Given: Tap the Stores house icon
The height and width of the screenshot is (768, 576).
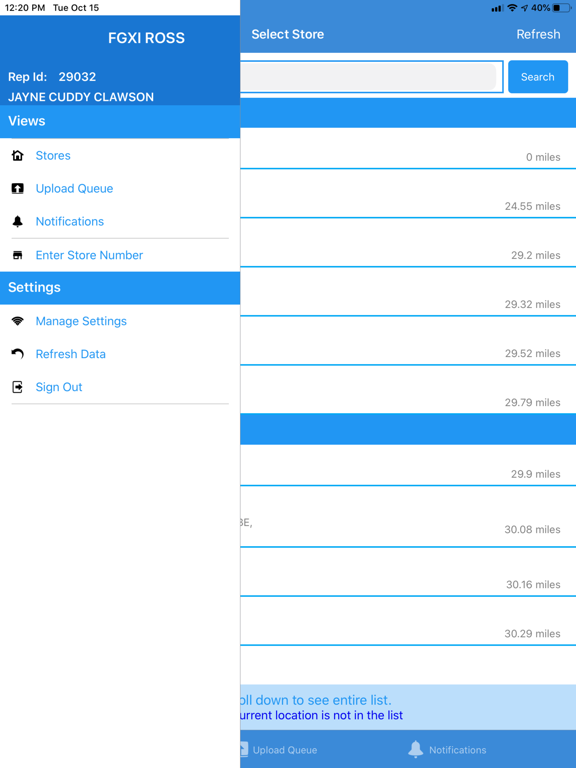Looking at the screenshot, I should (18, 156).
